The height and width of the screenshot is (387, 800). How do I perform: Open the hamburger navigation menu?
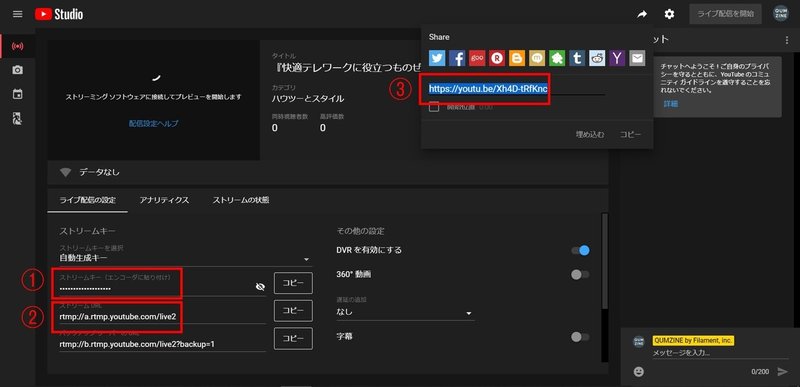[17, 14]
